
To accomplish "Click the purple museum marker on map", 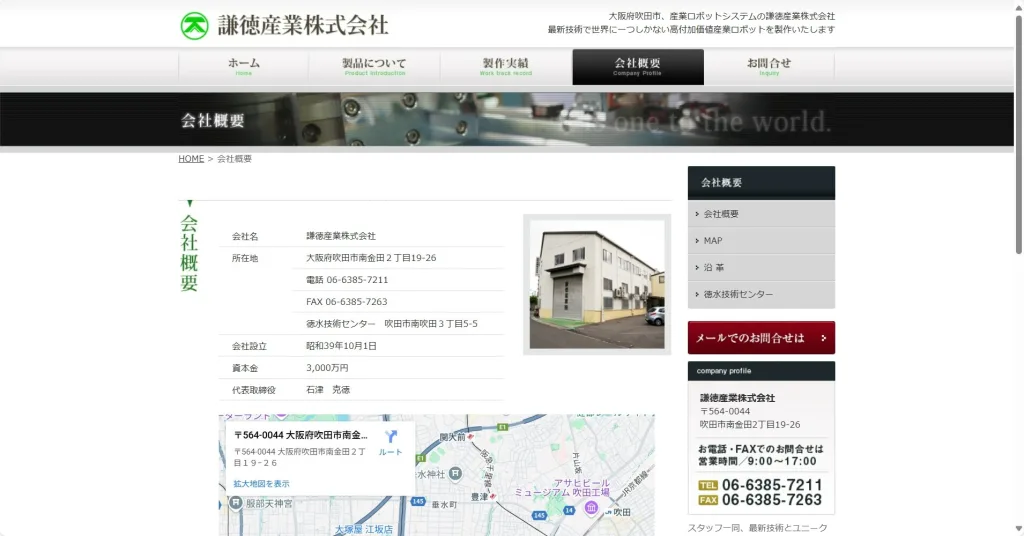I will pos(590,507).
